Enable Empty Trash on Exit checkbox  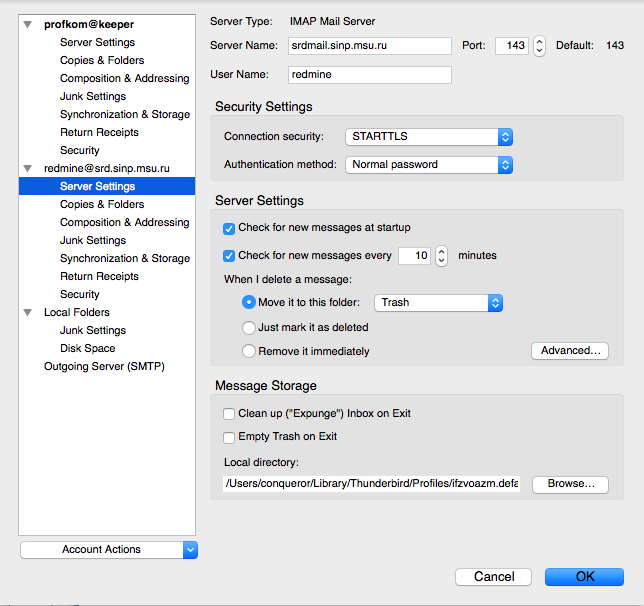(229, 437)
